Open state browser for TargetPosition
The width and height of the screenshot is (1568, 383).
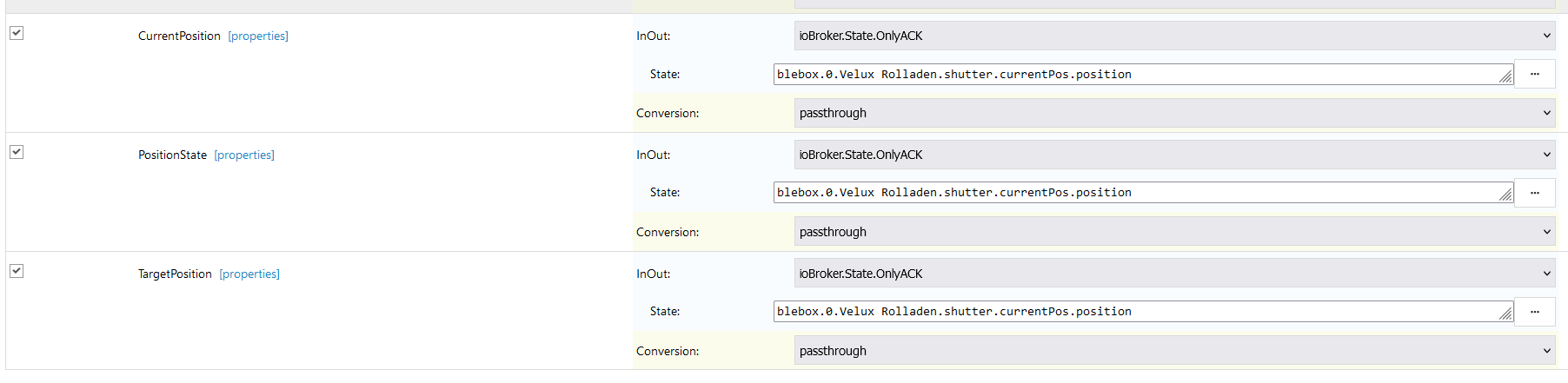1534,311
